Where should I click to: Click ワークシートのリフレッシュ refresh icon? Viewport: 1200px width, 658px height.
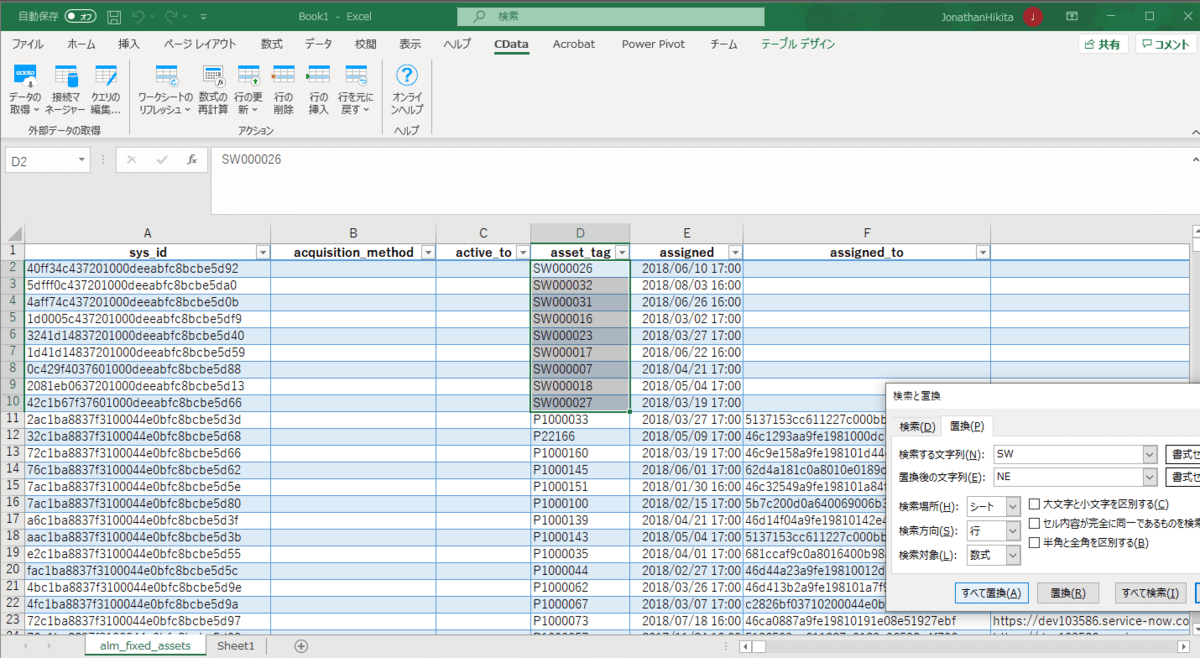[166, 89]
